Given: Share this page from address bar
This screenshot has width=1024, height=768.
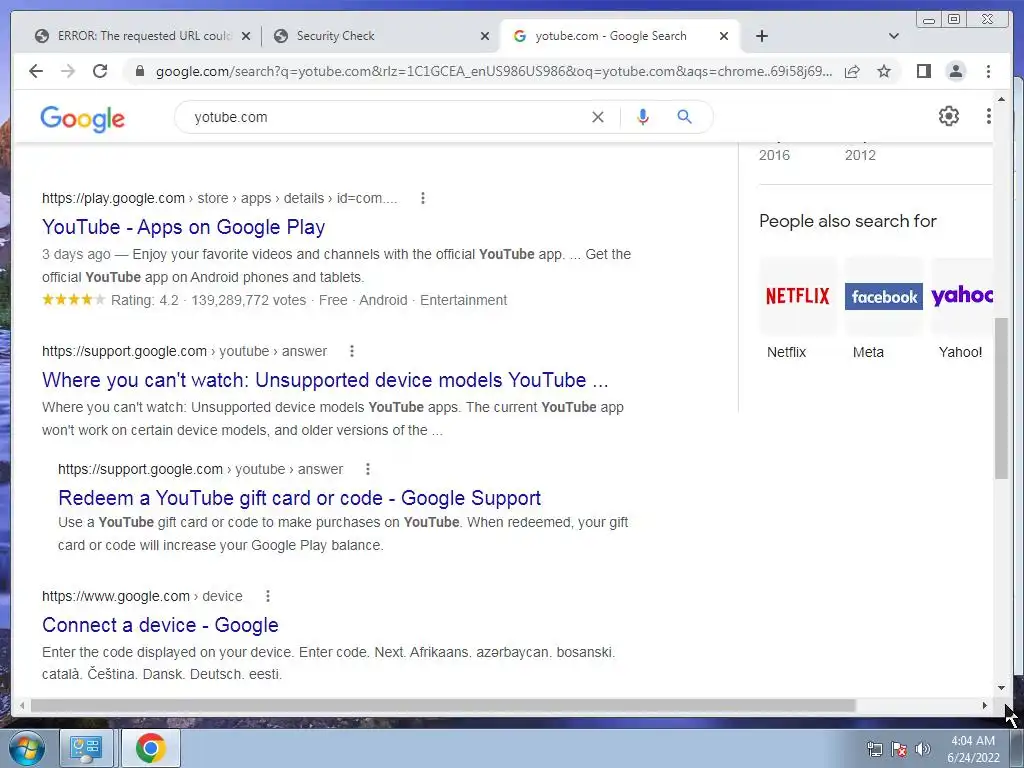Looking at the screenshot, I should coord(852,71).
